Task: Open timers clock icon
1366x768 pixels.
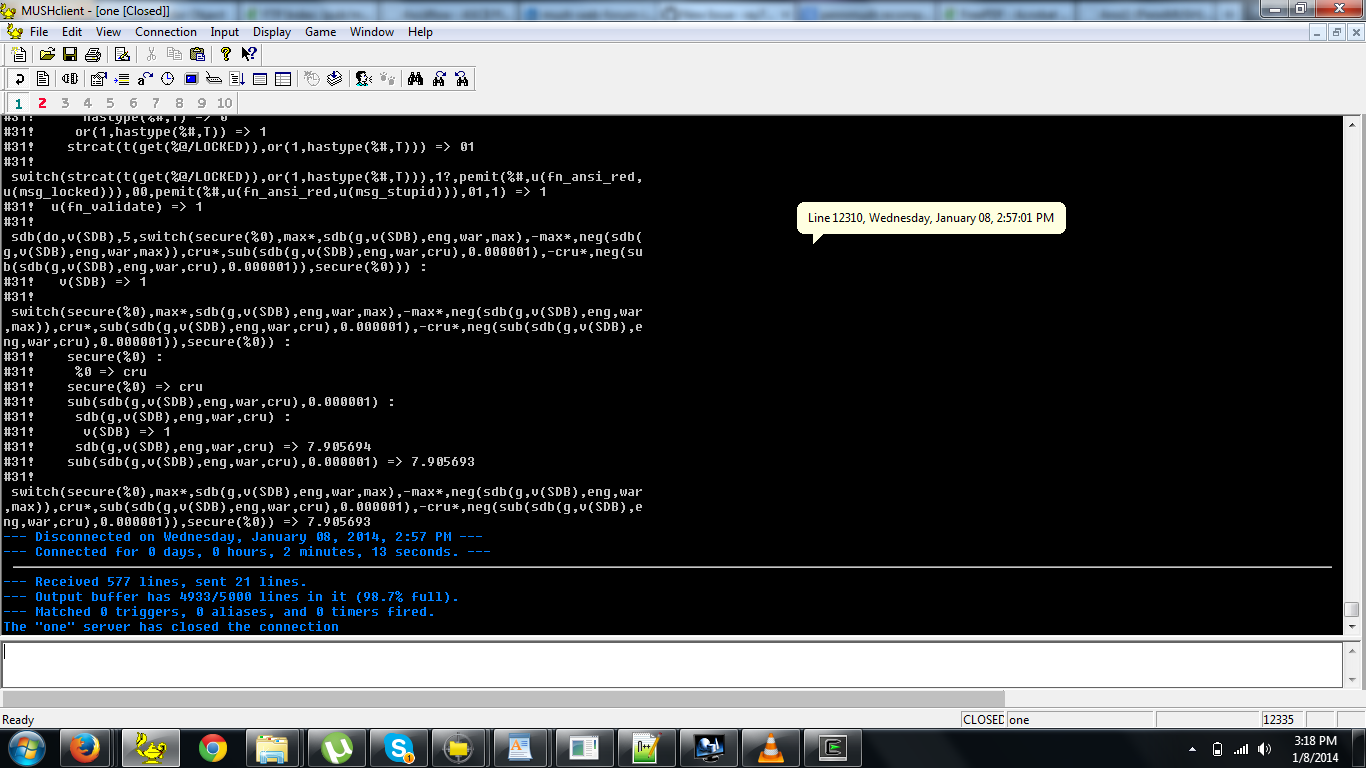Action: (x=168, y=79)
